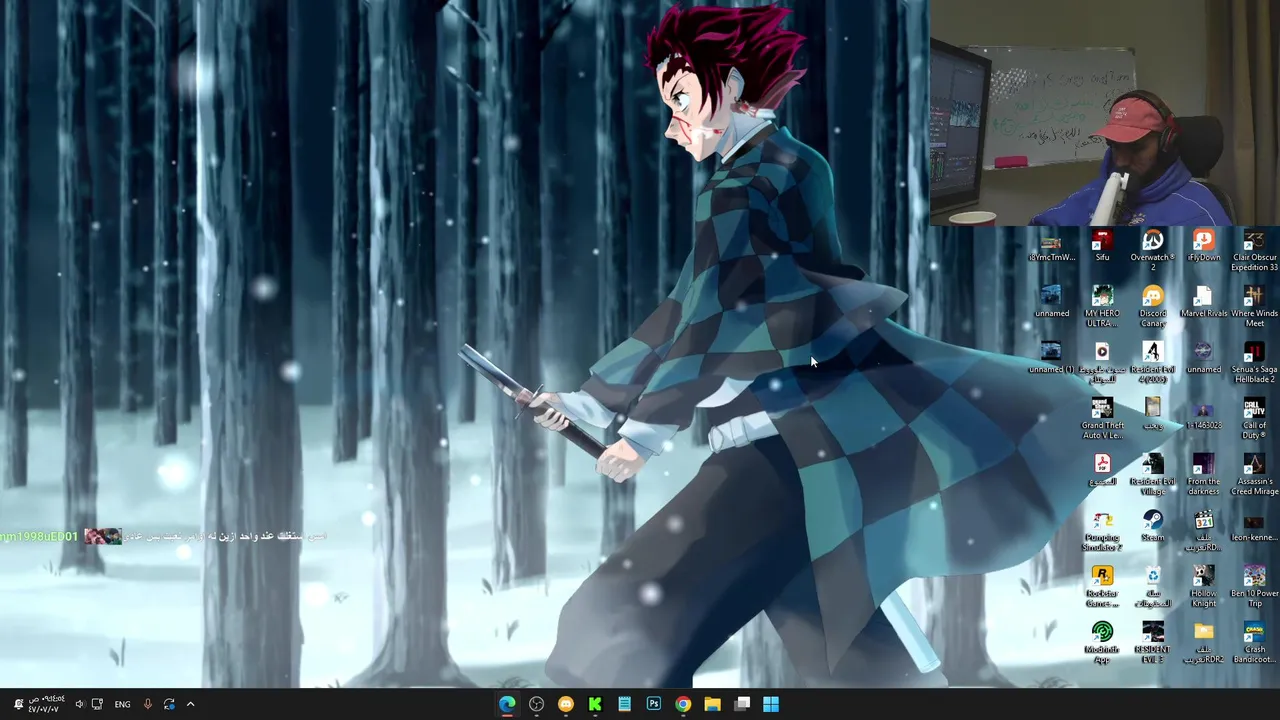Open the network display tray icon
Screen dimensions: 1280x720
click(97, 704)
